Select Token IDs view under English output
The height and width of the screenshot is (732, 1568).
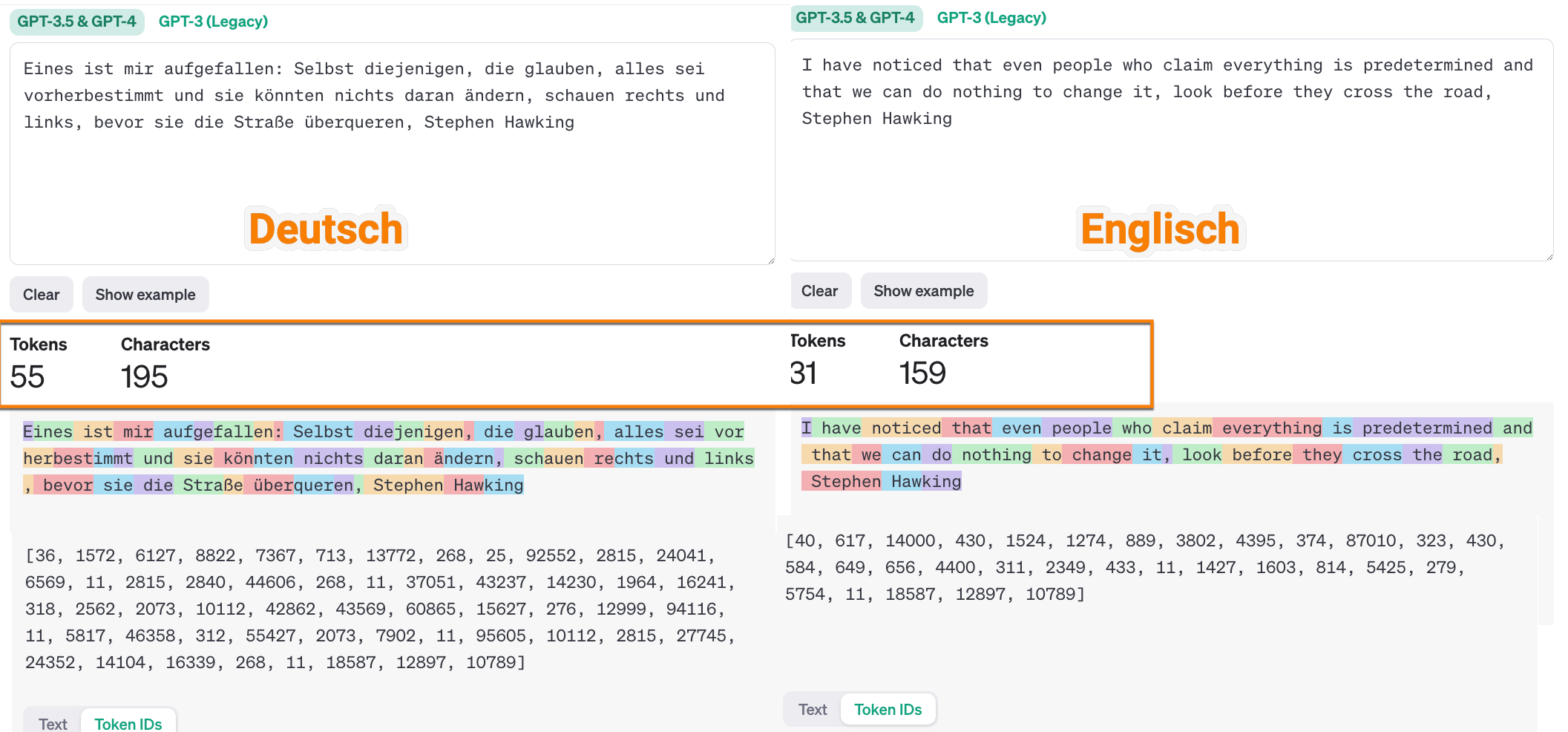(x=888, y=710)
